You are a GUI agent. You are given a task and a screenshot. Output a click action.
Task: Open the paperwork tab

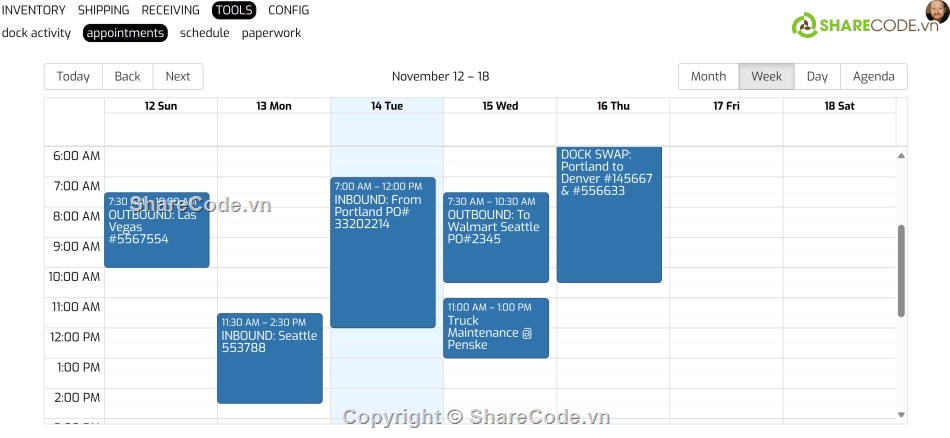pos(271,33)
